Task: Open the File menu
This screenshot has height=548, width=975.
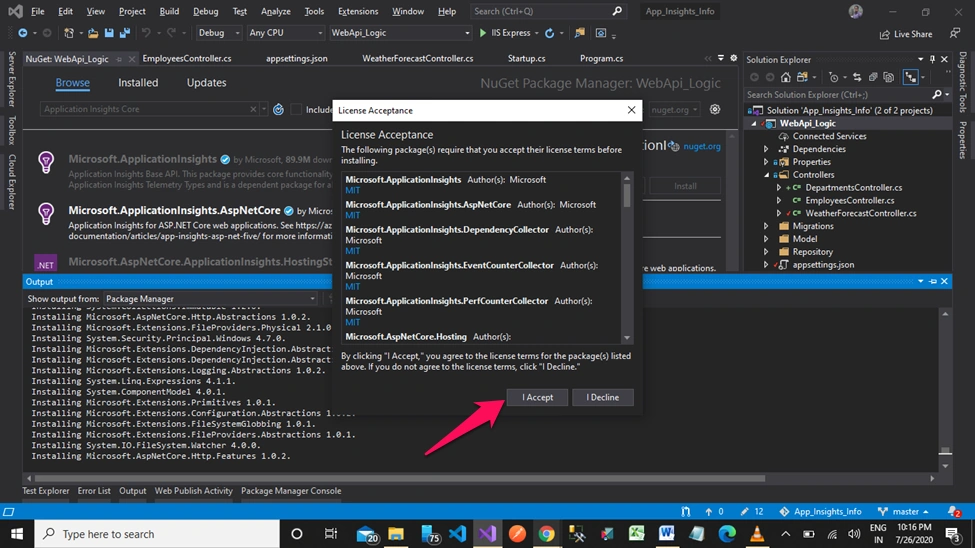Action: point(37,11)
